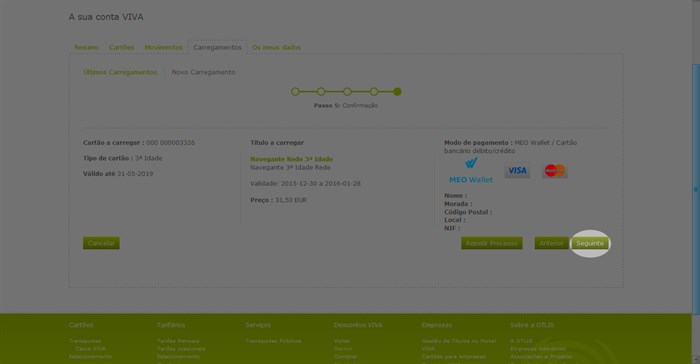The height and width of the screenshot is (364, 700).
Task: Select the third step circle in progress indicator
Action: coord(347,92)
